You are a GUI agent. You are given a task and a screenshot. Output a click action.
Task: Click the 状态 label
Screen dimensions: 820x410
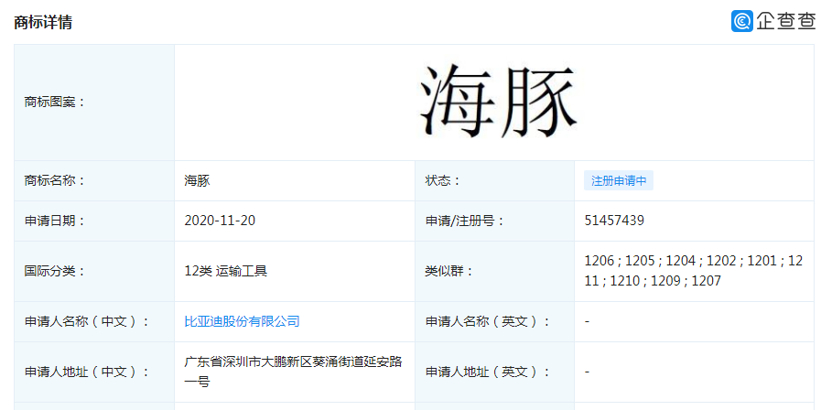(443, 181)
